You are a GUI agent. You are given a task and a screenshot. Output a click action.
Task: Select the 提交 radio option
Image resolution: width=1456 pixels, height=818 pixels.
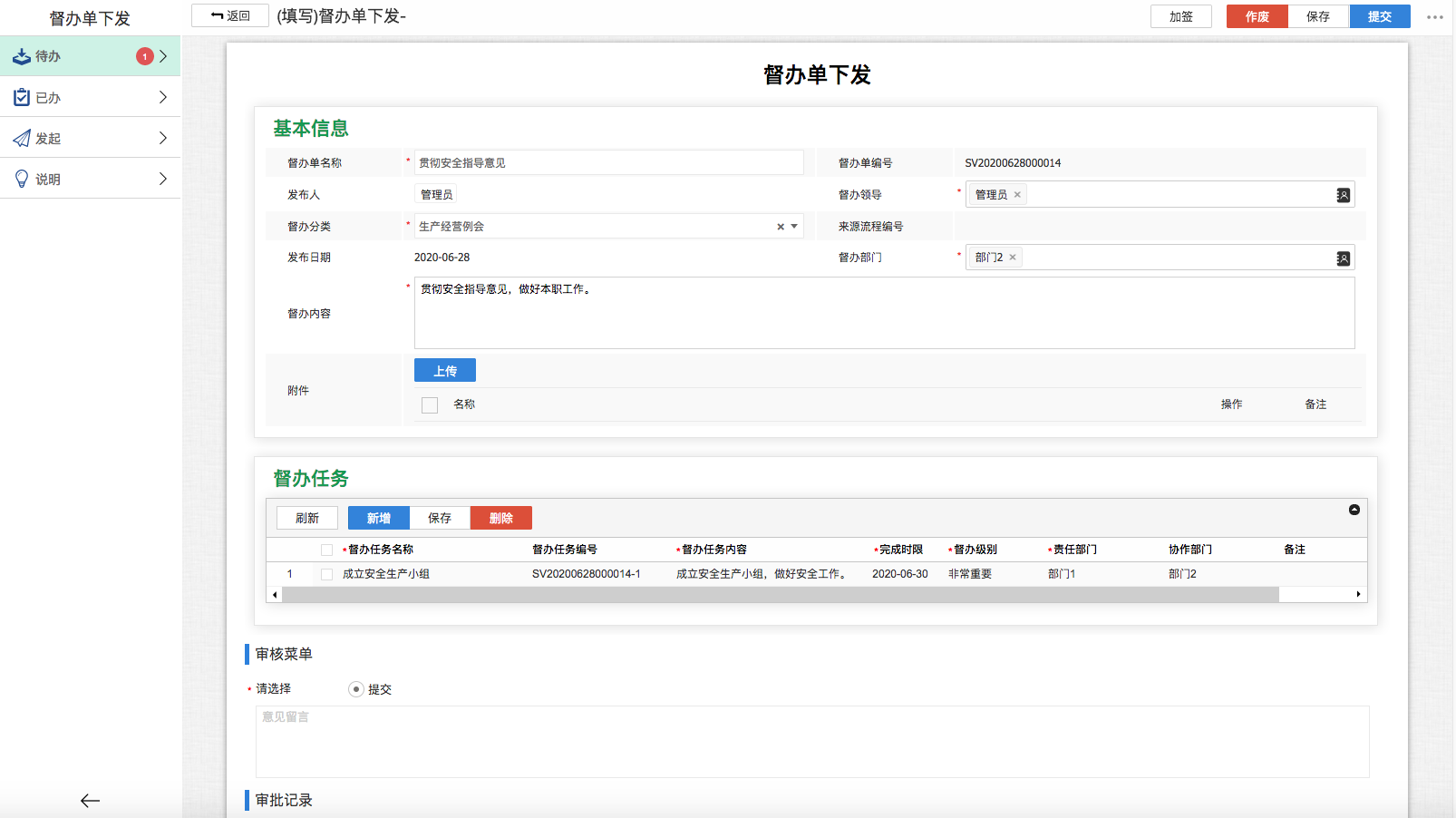[356, 689]
